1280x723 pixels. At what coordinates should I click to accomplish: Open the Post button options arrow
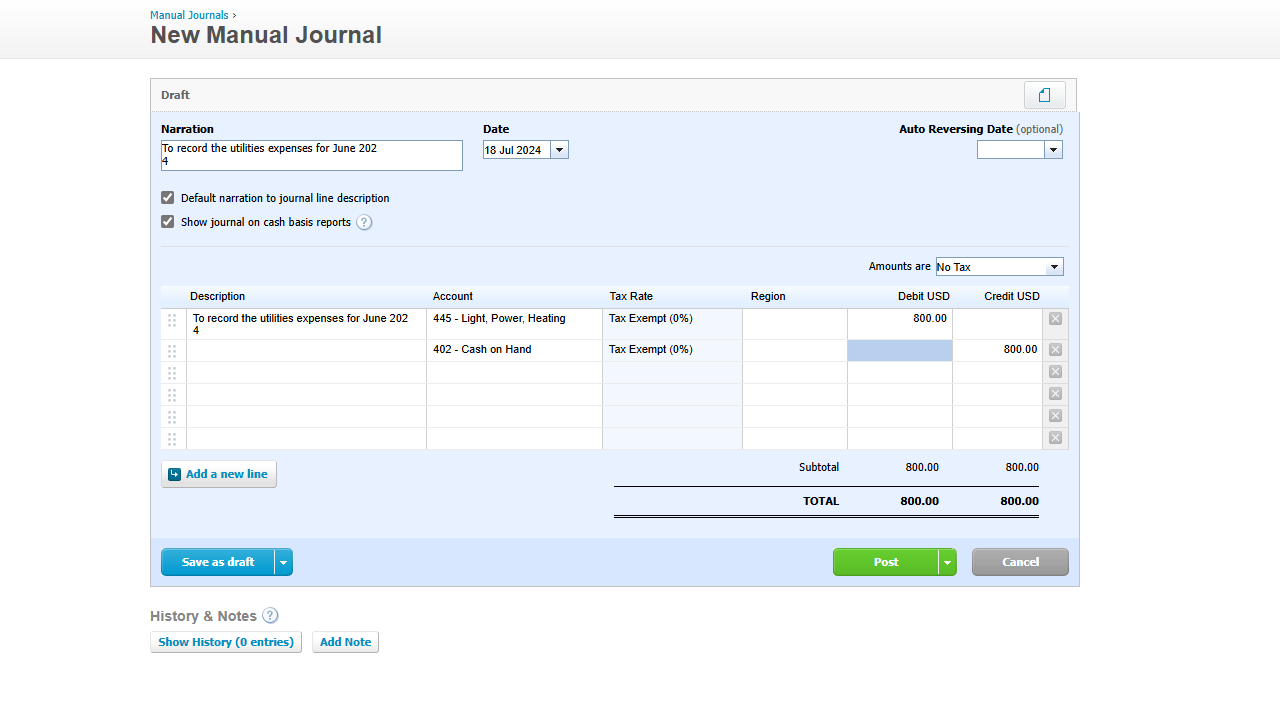click(947, 562)
